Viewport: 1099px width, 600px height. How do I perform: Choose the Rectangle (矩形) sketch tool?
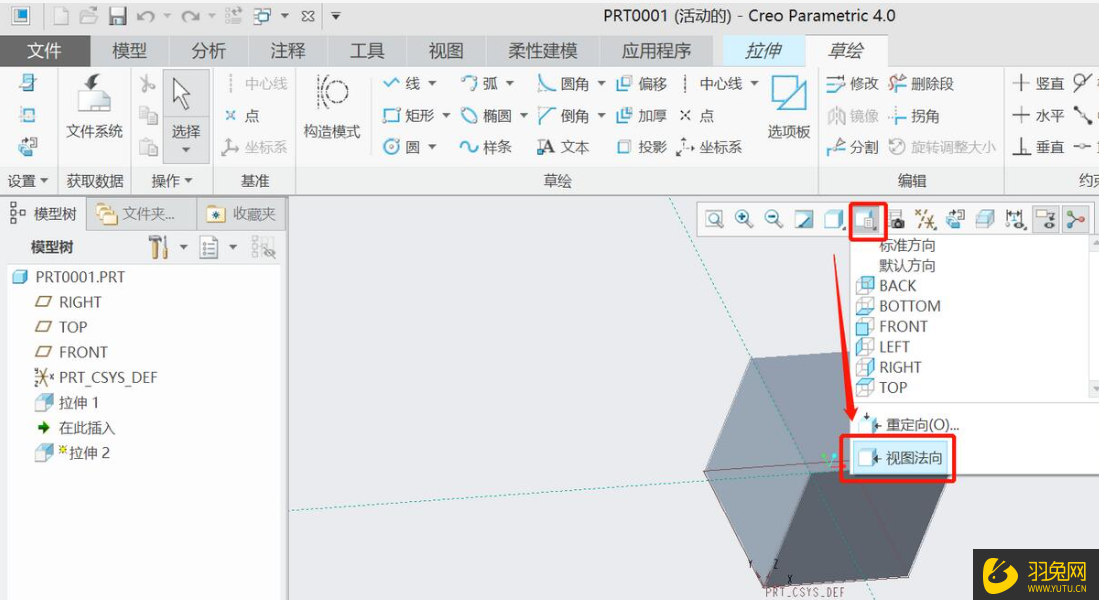click(x=409, y=116)
